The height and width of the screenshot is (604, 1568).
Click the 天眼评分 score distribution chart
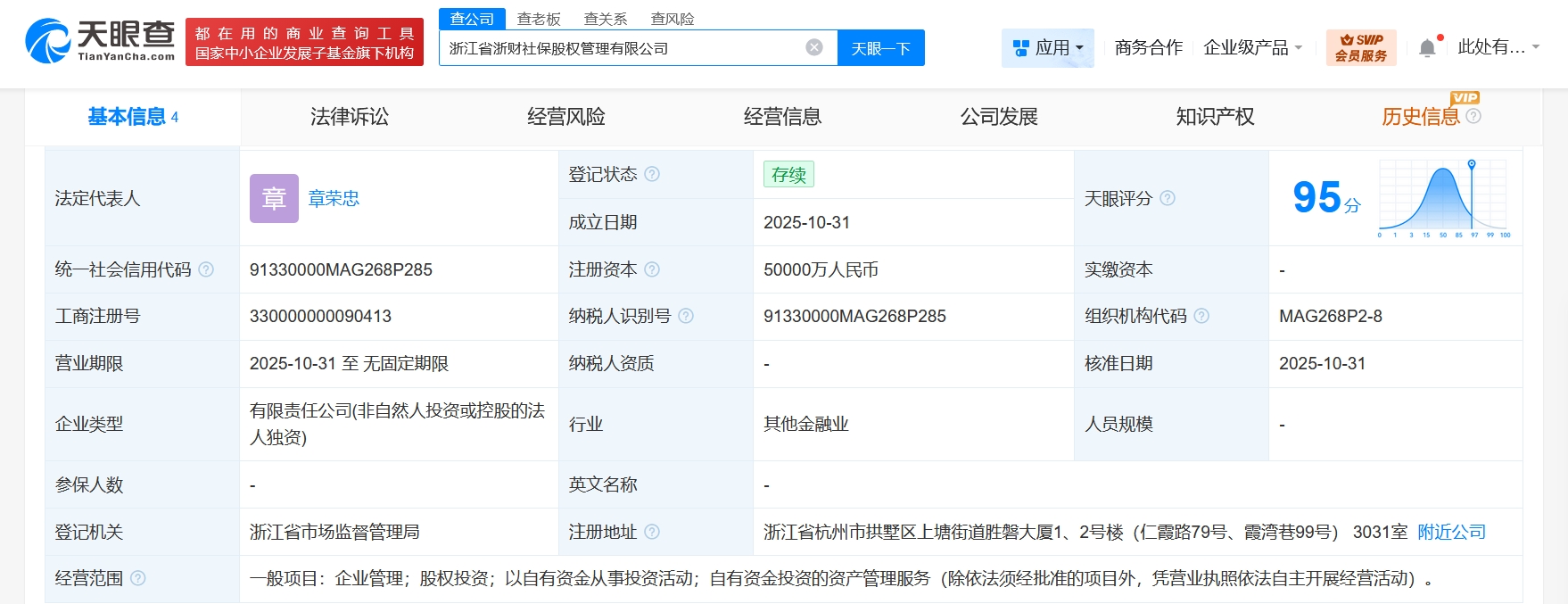coord(1443,198)
